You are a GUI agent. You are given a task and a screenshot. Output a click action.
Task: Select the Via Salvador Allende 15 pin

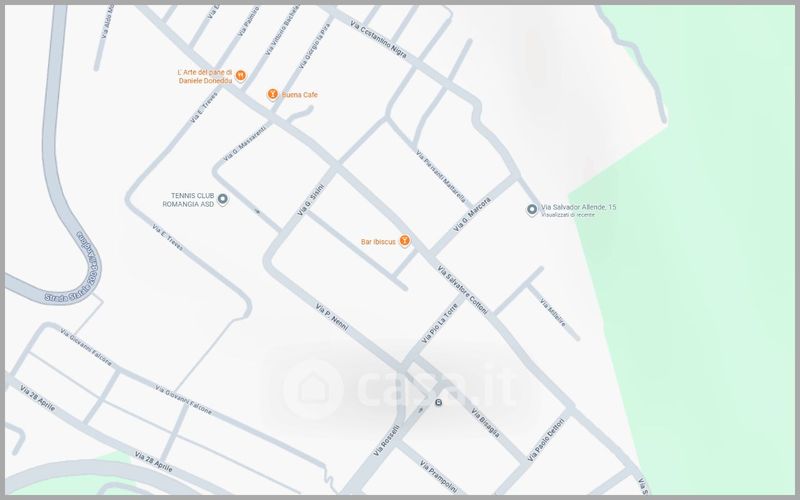pyautogui.click(x=532, y=209)
